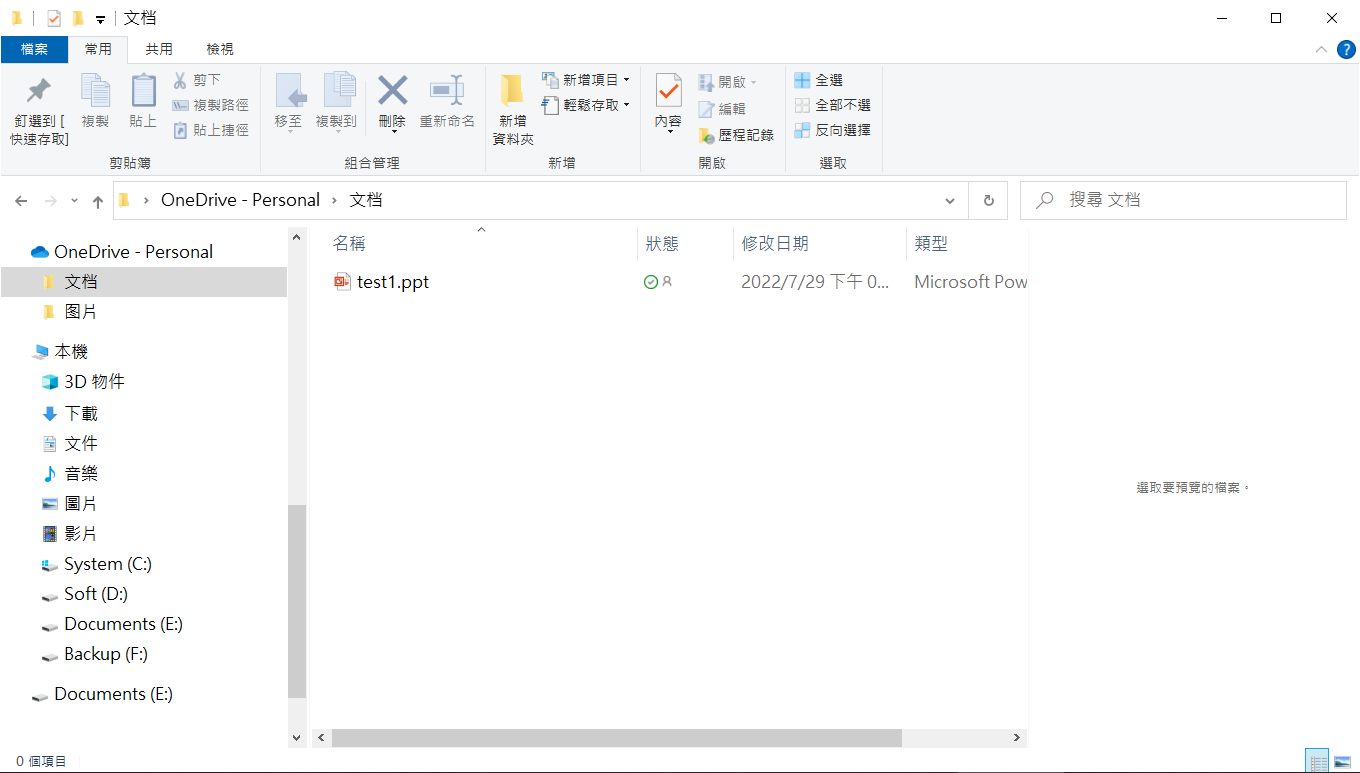Switch to View (檢視) tab
Image resolution: width=1360 pixels, height=773 pixels.
tap(220, 49)
